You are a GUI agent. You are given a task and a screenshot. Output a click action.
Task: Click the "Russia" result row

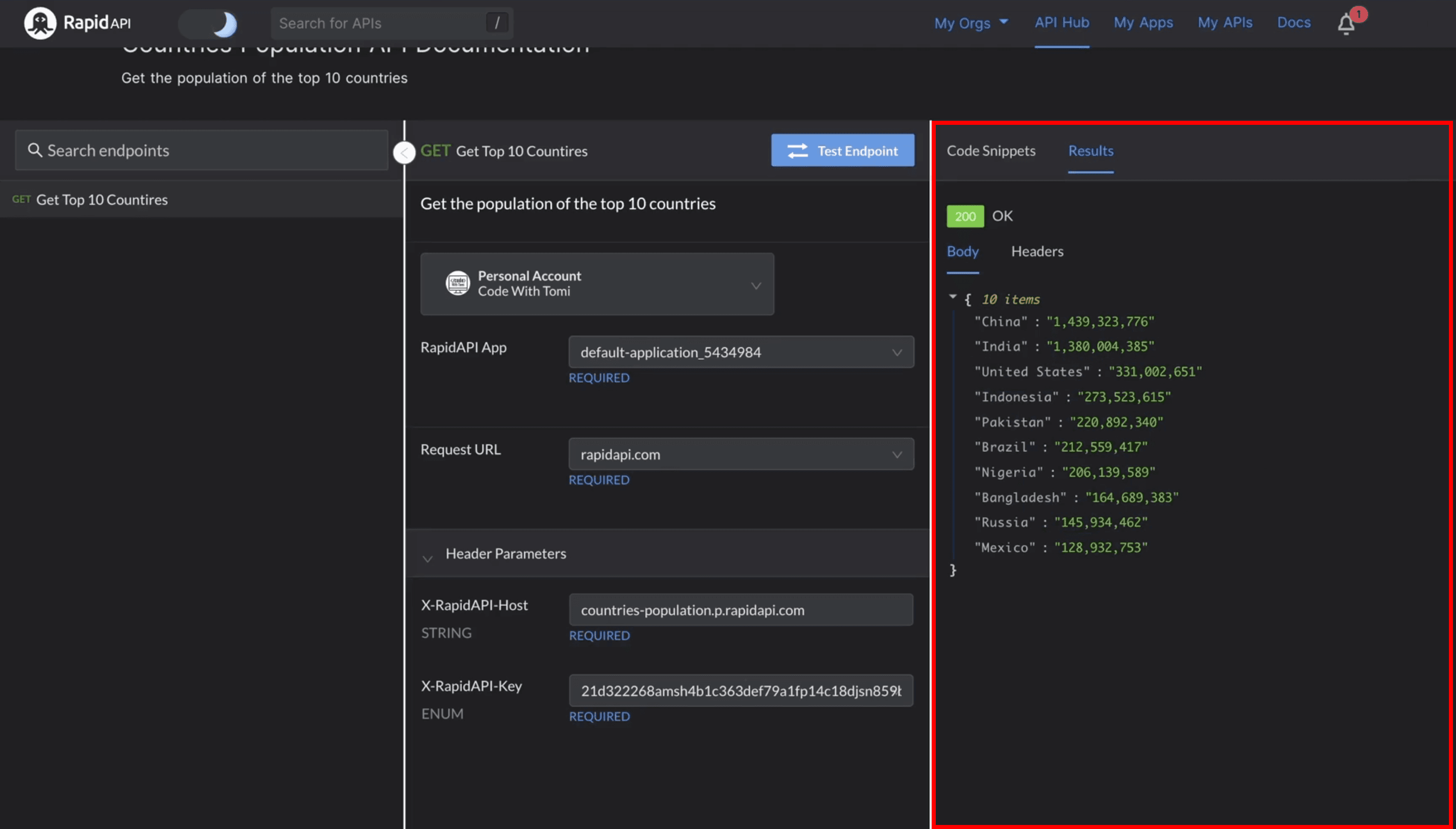(x=1061, y=523)
